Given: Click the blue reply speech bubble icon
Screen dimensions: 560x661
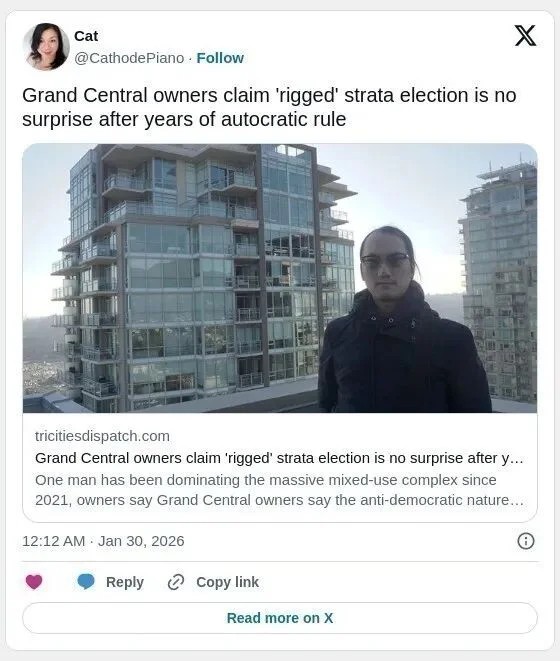Looking at the screenshot, I should [x=86, y=582].
